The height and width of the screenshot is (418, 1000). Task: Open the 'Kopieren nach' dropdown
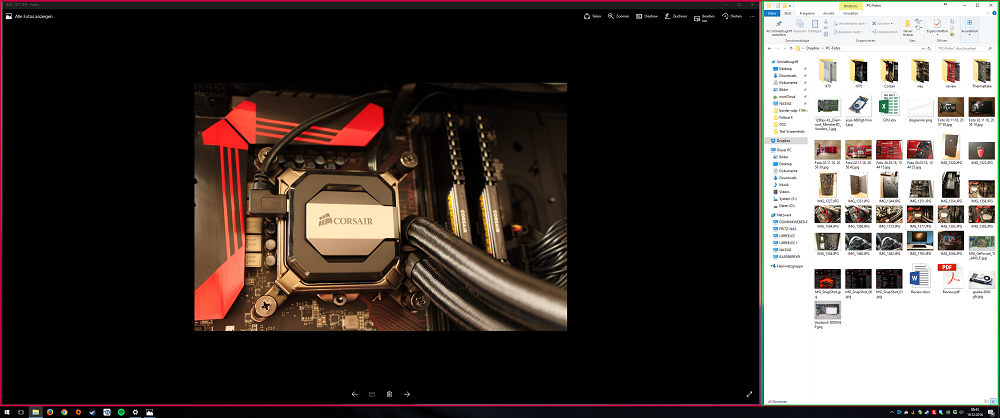pyautogui.click(x=849, y=32)
